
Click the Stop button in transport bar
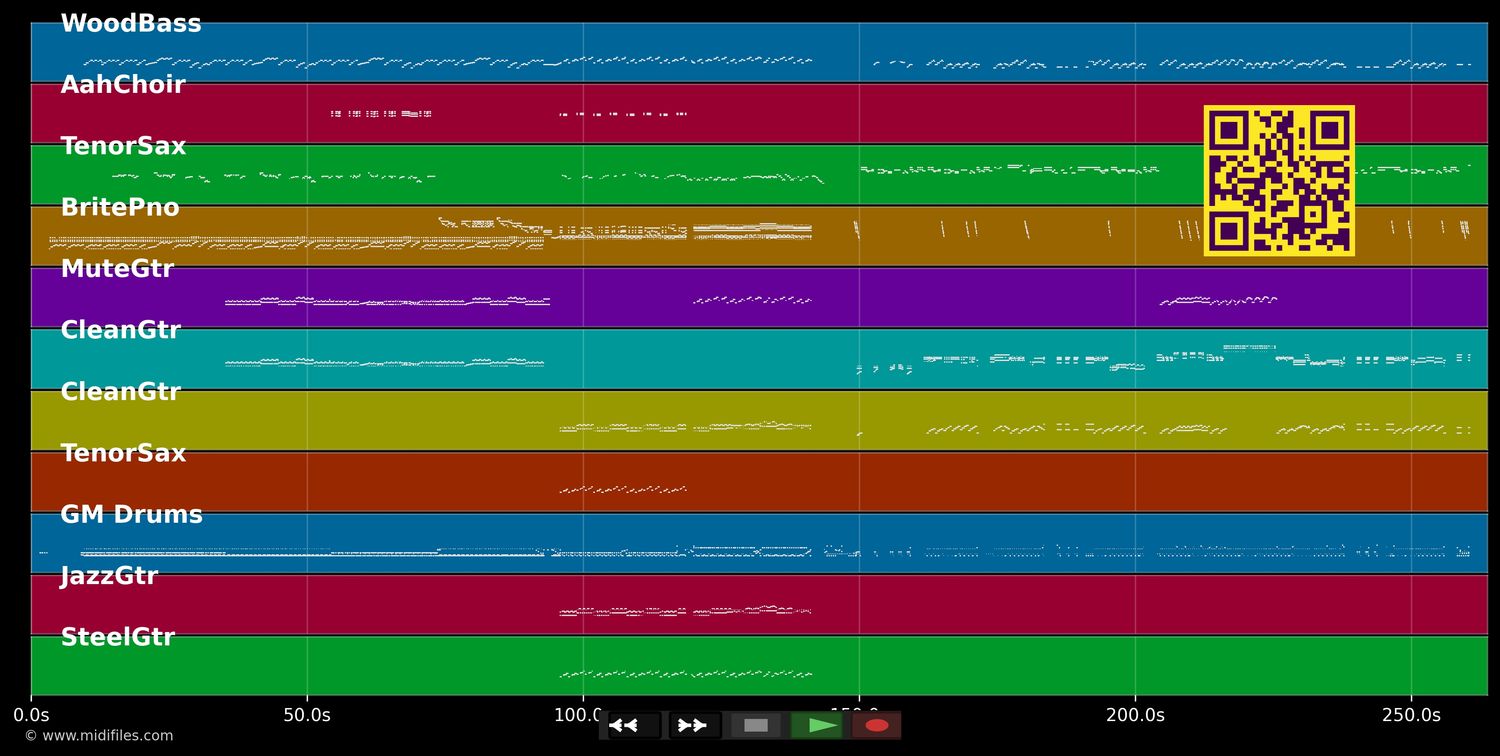755,725
